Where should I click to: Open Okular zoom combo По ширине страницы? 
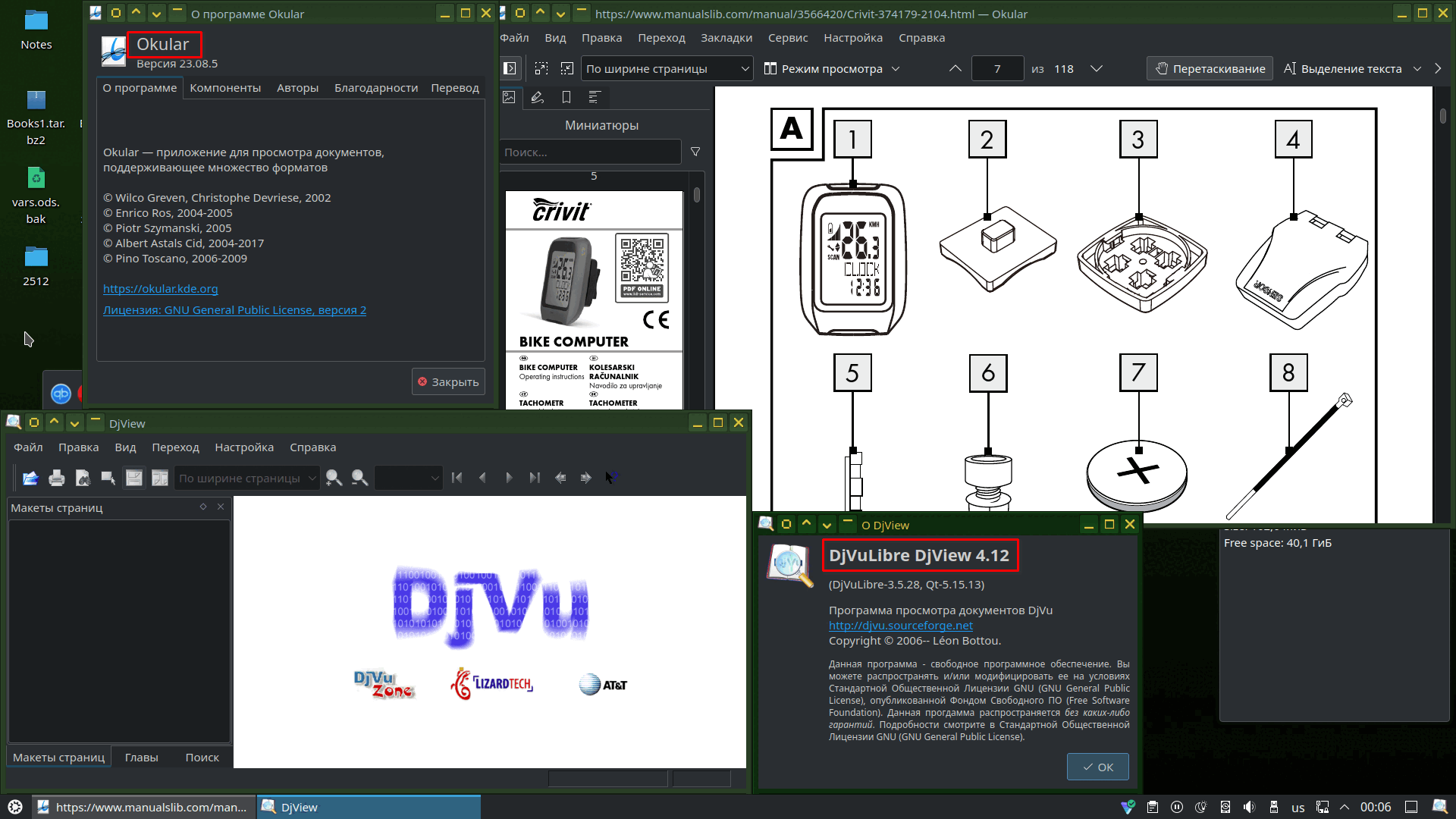667,68
